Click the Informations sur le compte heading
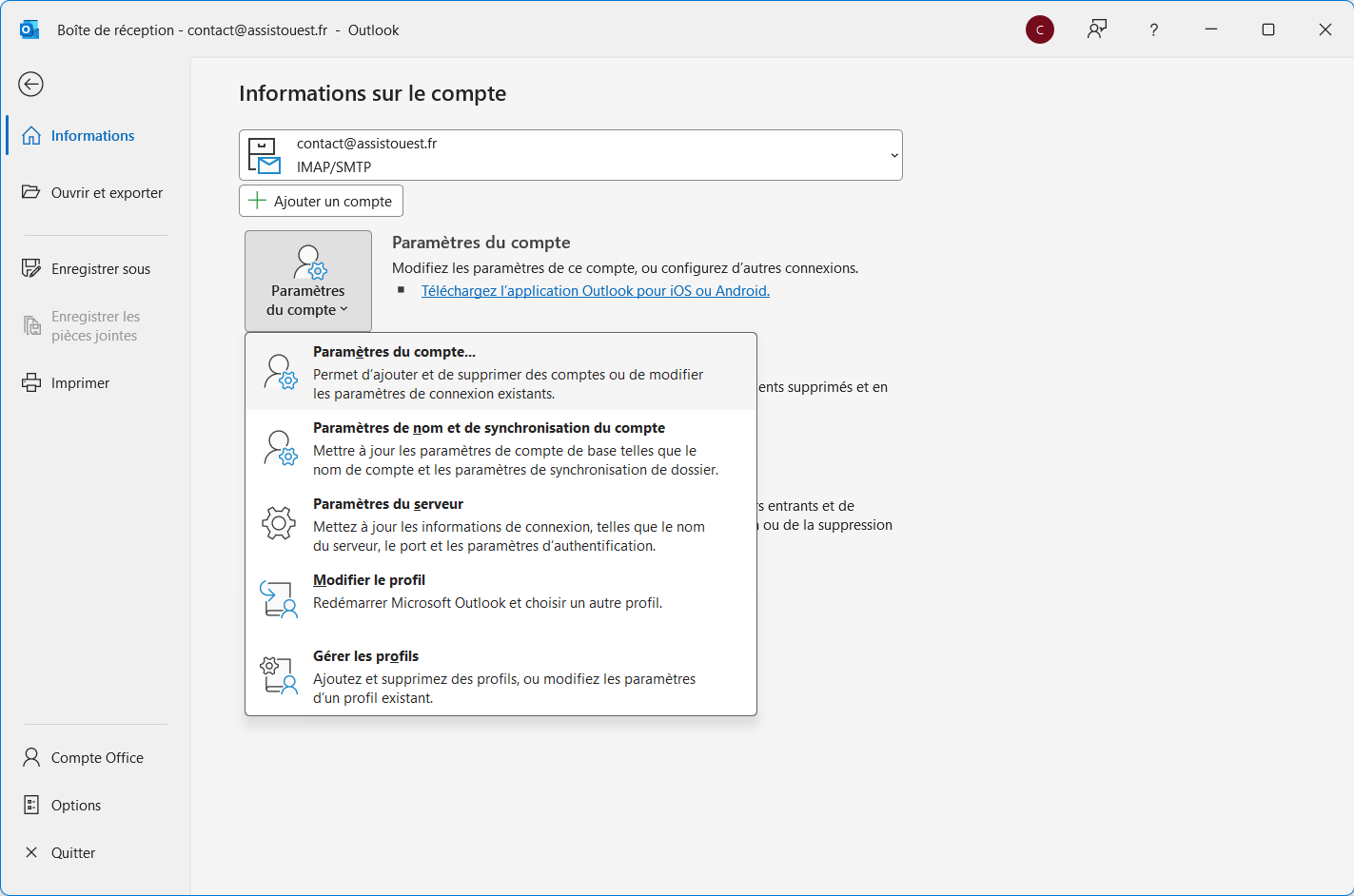 click(373, 93)
